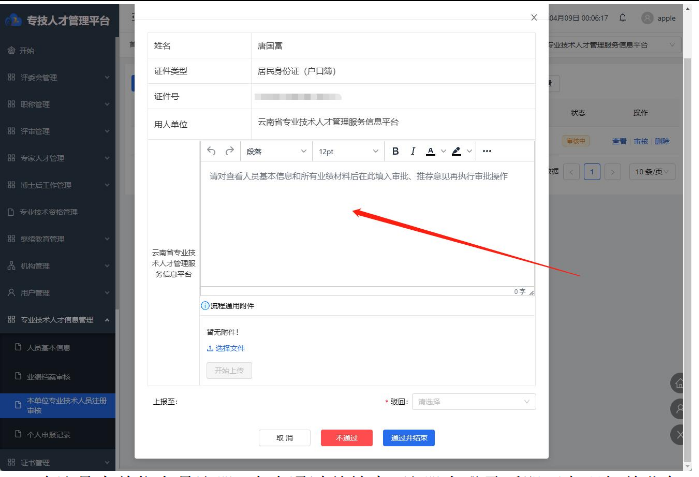Viewport: 699px width, 477px height.
Task: Click the 用人单位 value text
Action: point(328,122)
